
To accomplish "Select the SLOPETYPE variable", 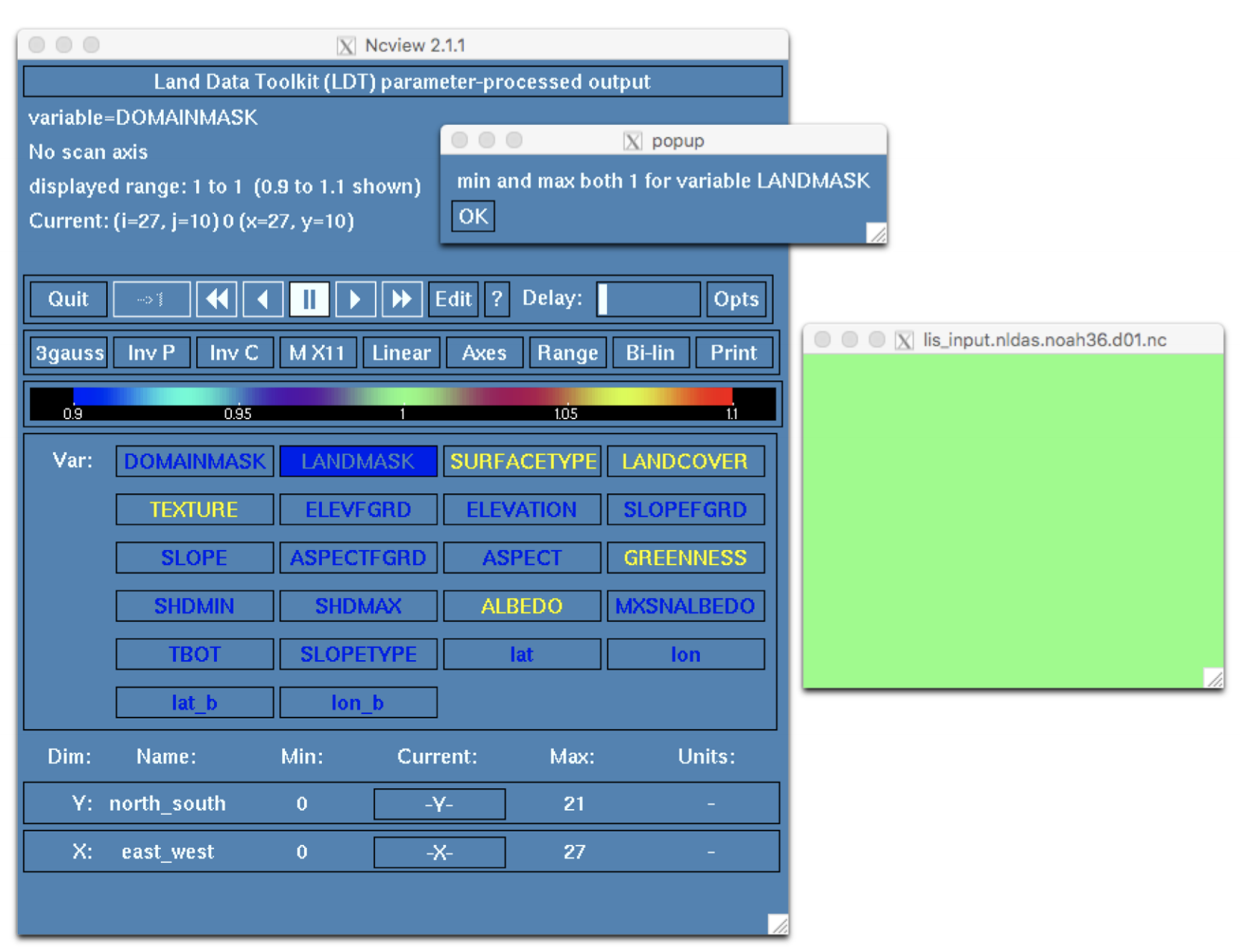I will point(359,654).
